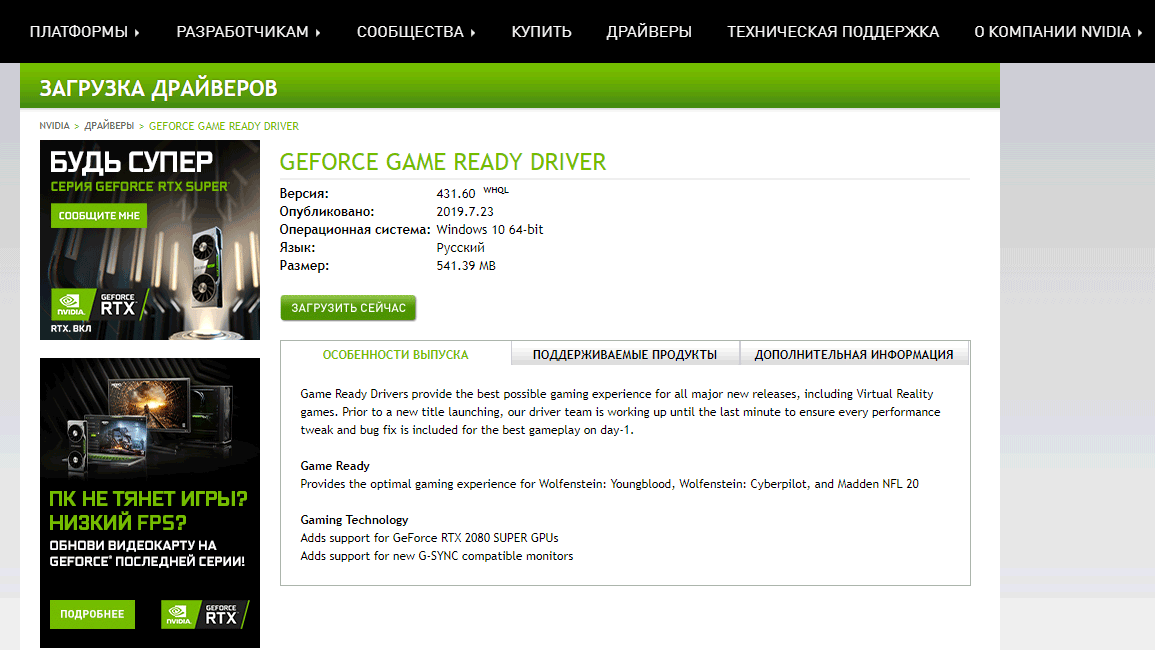Viewport: 1155px width, 650px height.
Task: Click the NVIDIA breadcrumb link
Action: point(55,126)
